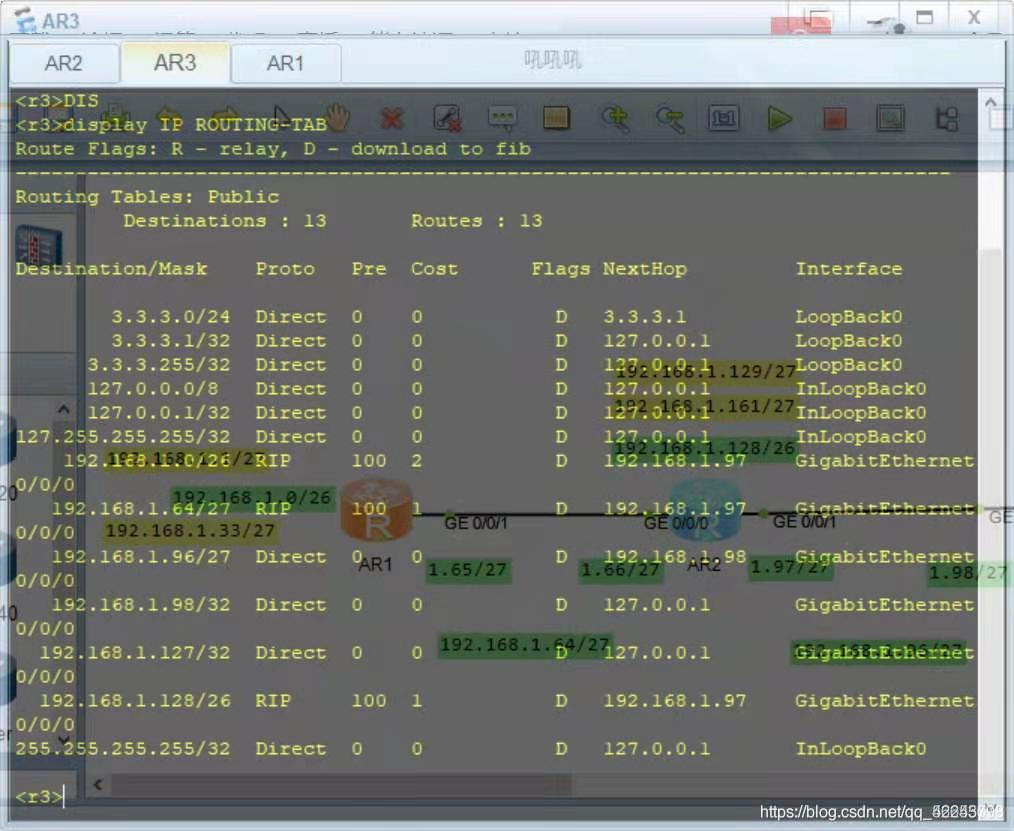
Task: Collapse device panel with up chevron
Action: click(63, 409)
